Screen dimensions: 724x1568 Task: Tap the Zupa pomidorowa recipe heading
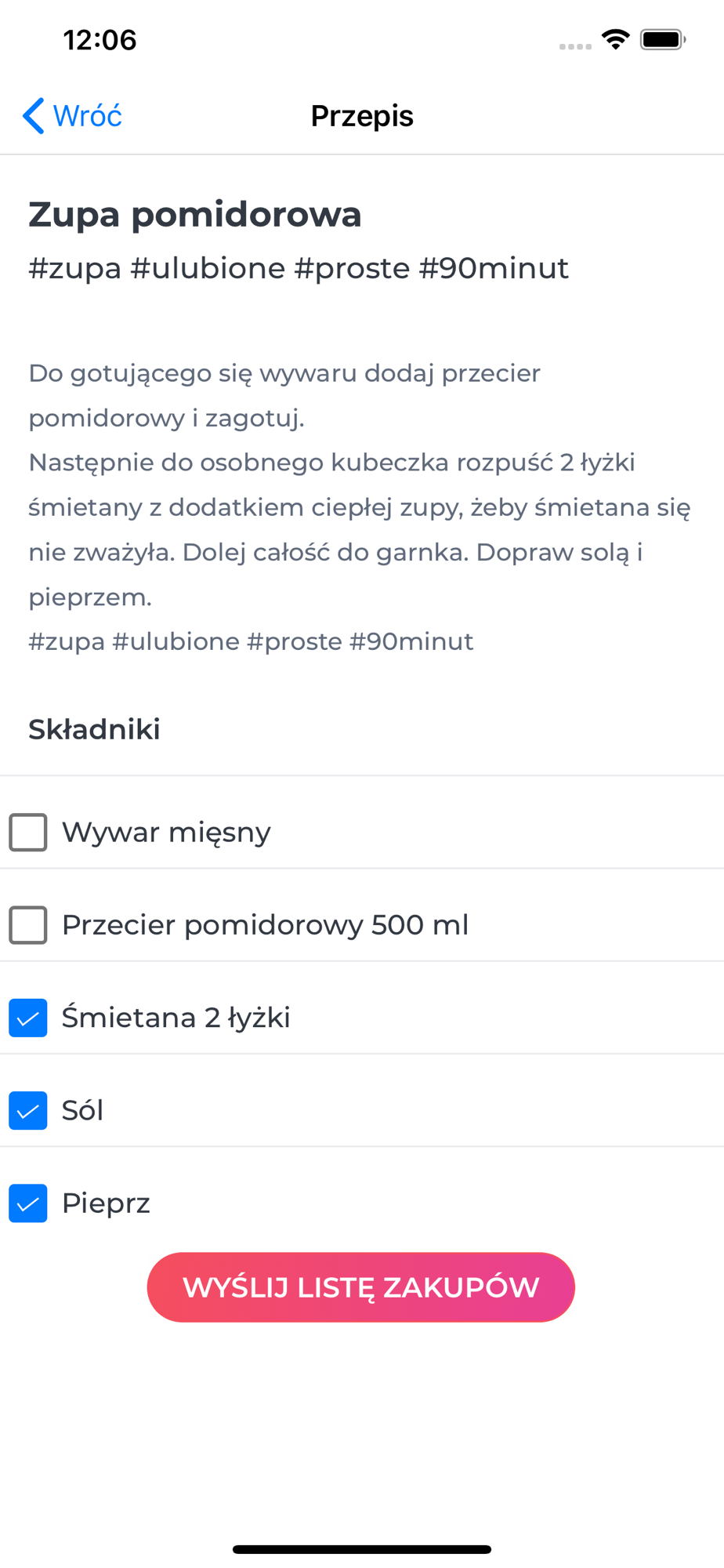coord(195,215)
